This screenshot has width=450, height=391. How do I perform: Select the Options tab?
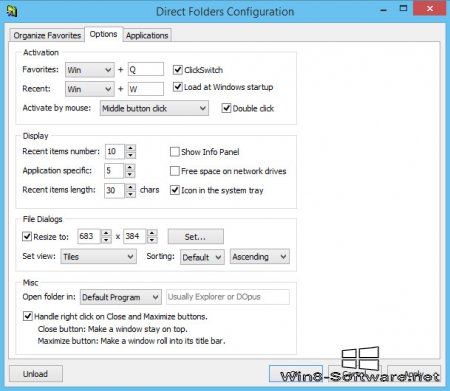click(x=103, y=34)
